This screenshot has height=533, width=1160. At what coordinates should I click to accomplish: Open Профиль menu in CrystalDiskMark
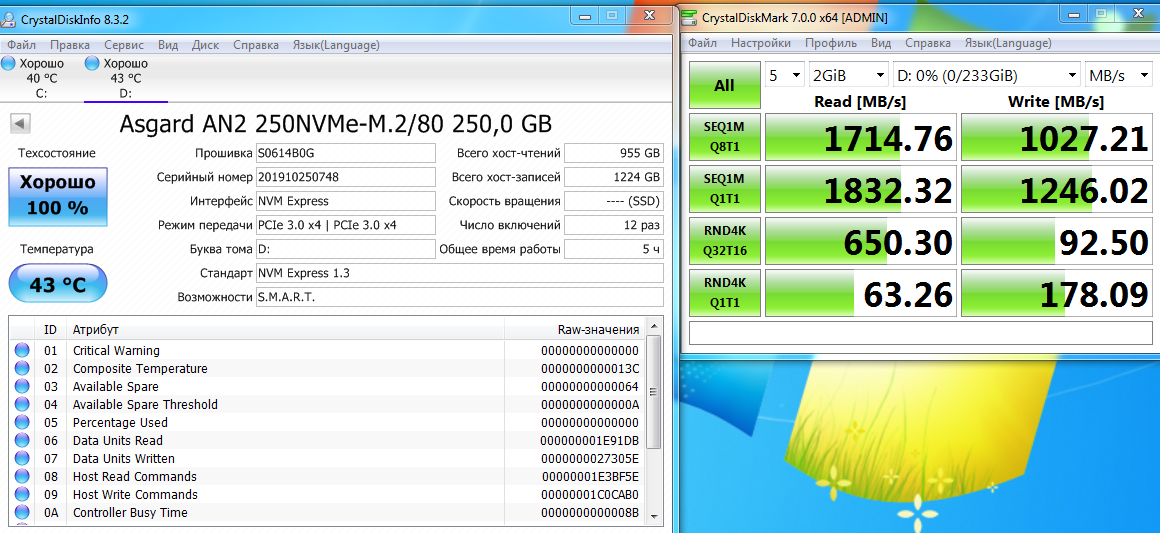[x=831, y=43]
